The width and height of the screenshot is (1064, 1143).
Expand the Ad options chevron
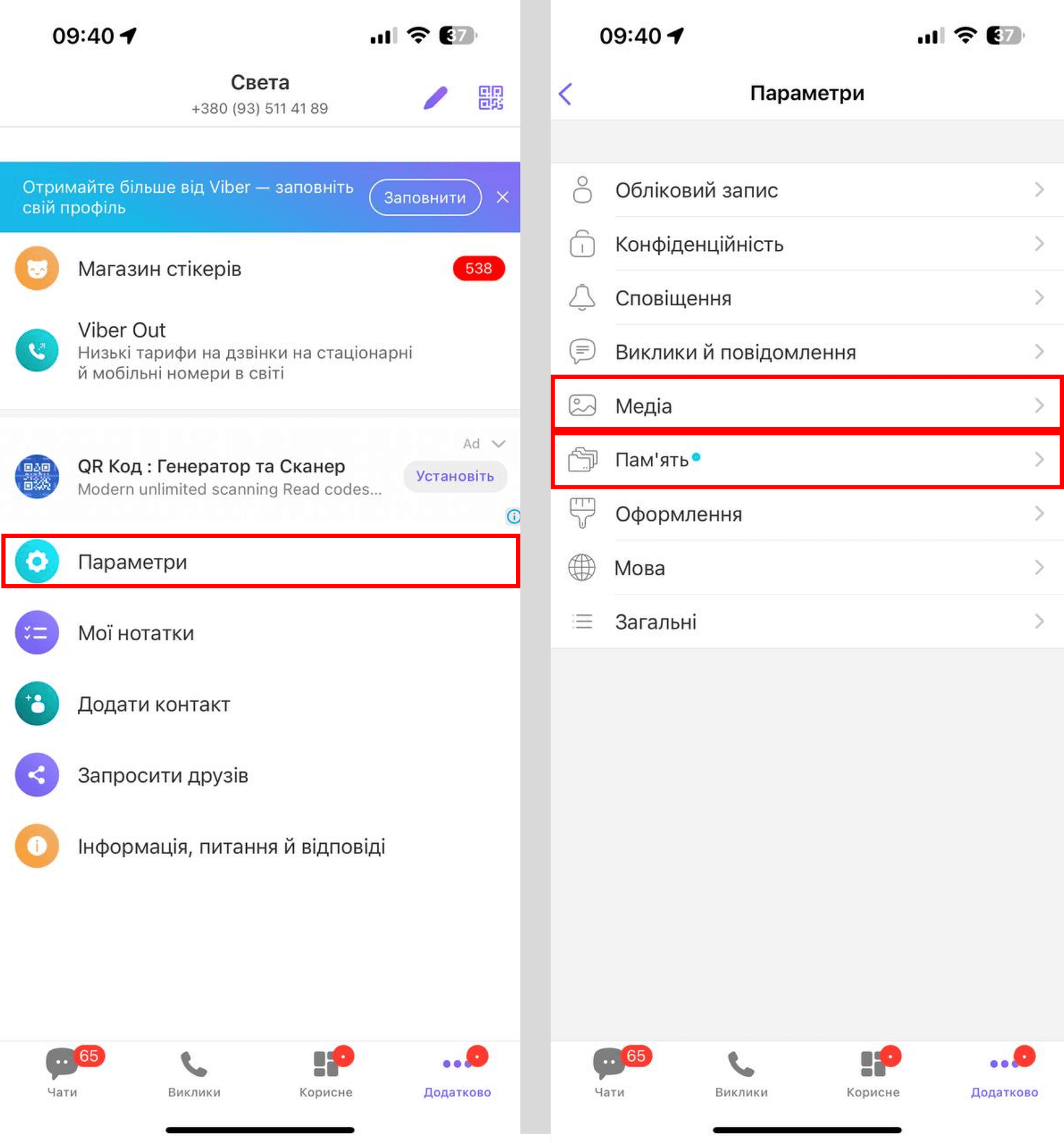click(x=499, y=444)
